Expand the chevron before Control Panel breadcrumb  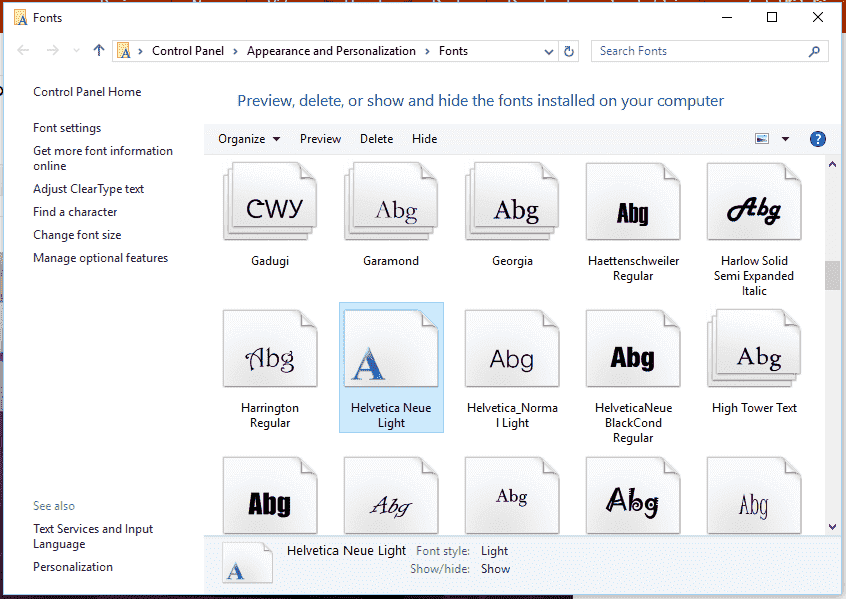click(x=140, y=51)
